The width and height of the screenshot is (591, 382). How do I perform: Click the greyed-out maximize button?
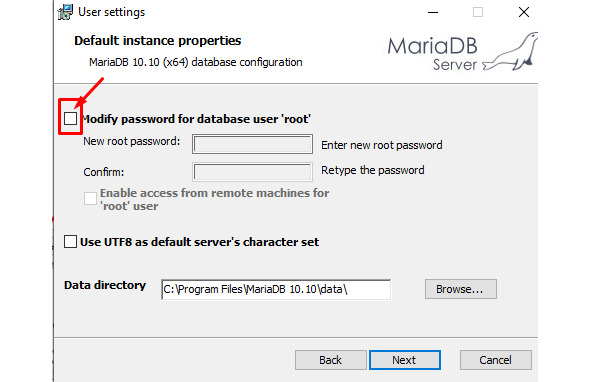point(478,12)
